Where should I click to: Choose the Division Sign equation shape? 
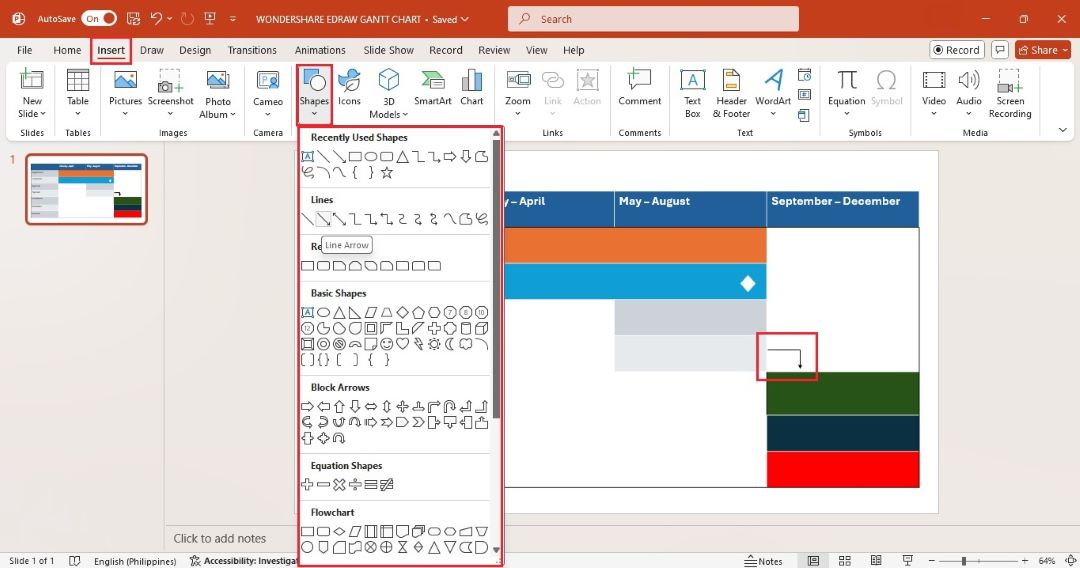pyautogui.click(x=355, y=485)
